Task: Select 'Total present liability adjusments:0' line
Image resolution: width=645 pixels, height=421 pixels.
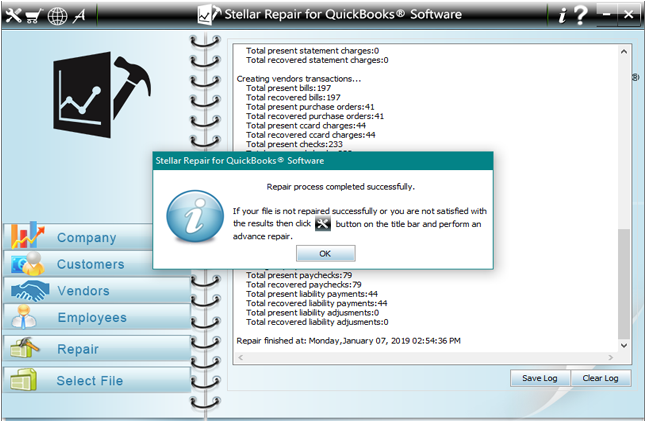Action: 313,313
